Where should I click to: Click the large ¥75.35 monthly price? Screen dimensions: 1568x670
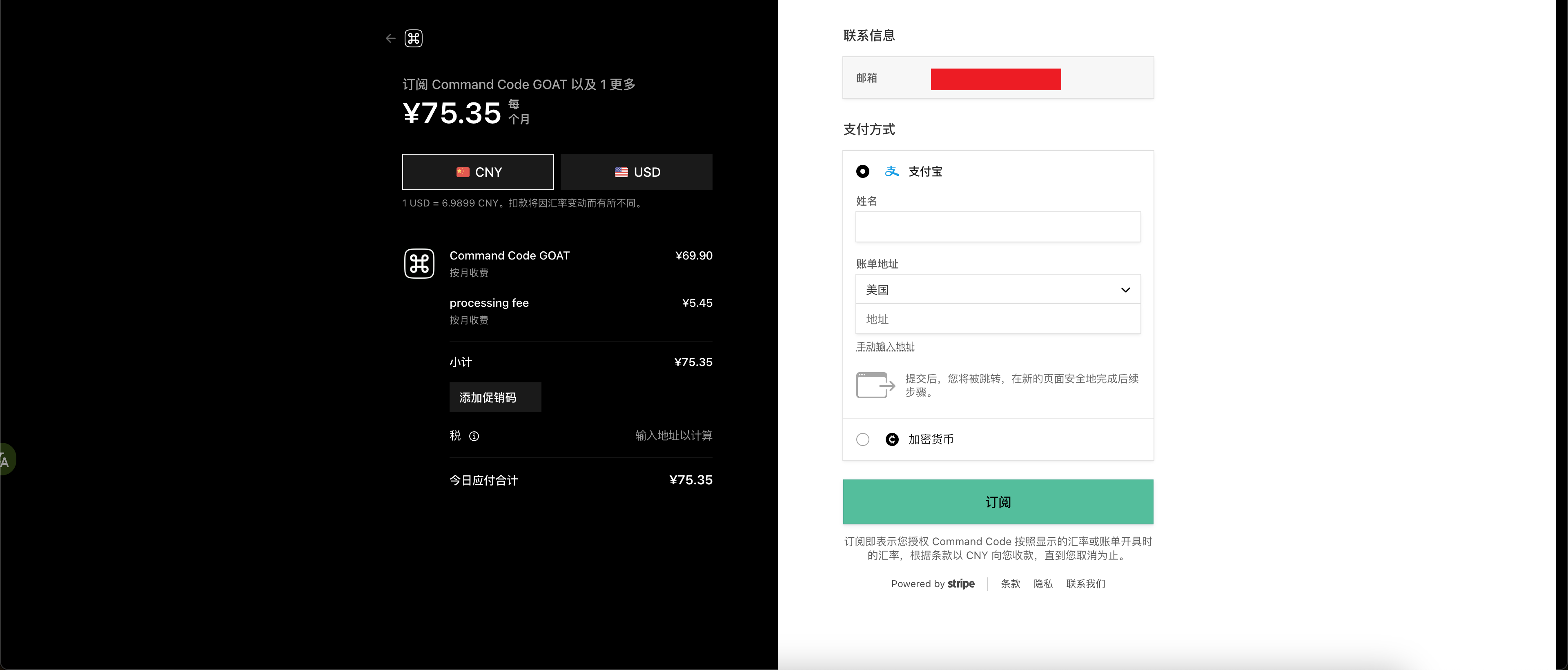click(x=452, y=113)
